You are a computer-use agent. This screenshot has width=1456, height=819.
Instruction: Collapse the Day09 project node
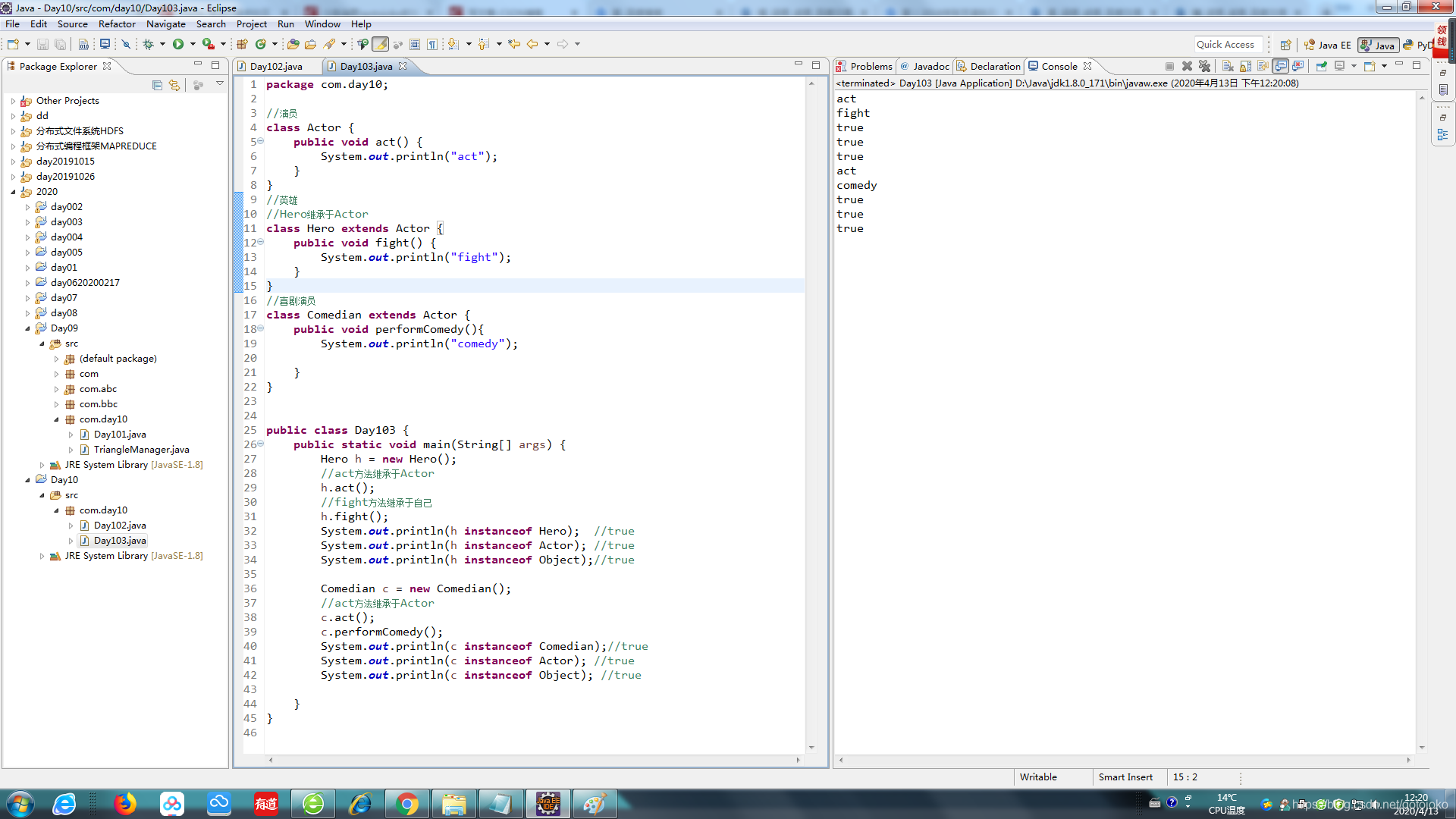27,328
